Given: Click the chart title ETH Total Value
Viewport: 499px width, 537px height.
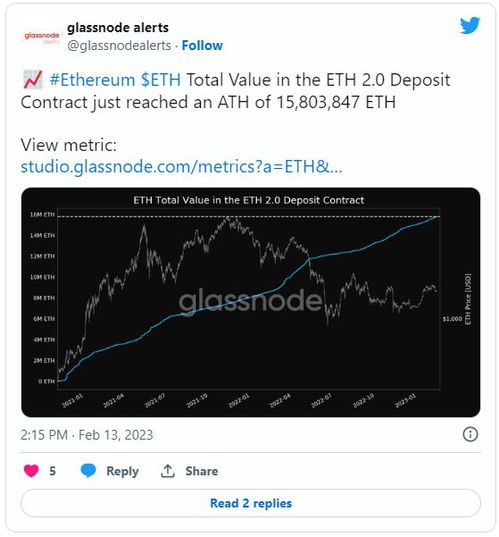Looking at the screenshot, I should (248, 200).
